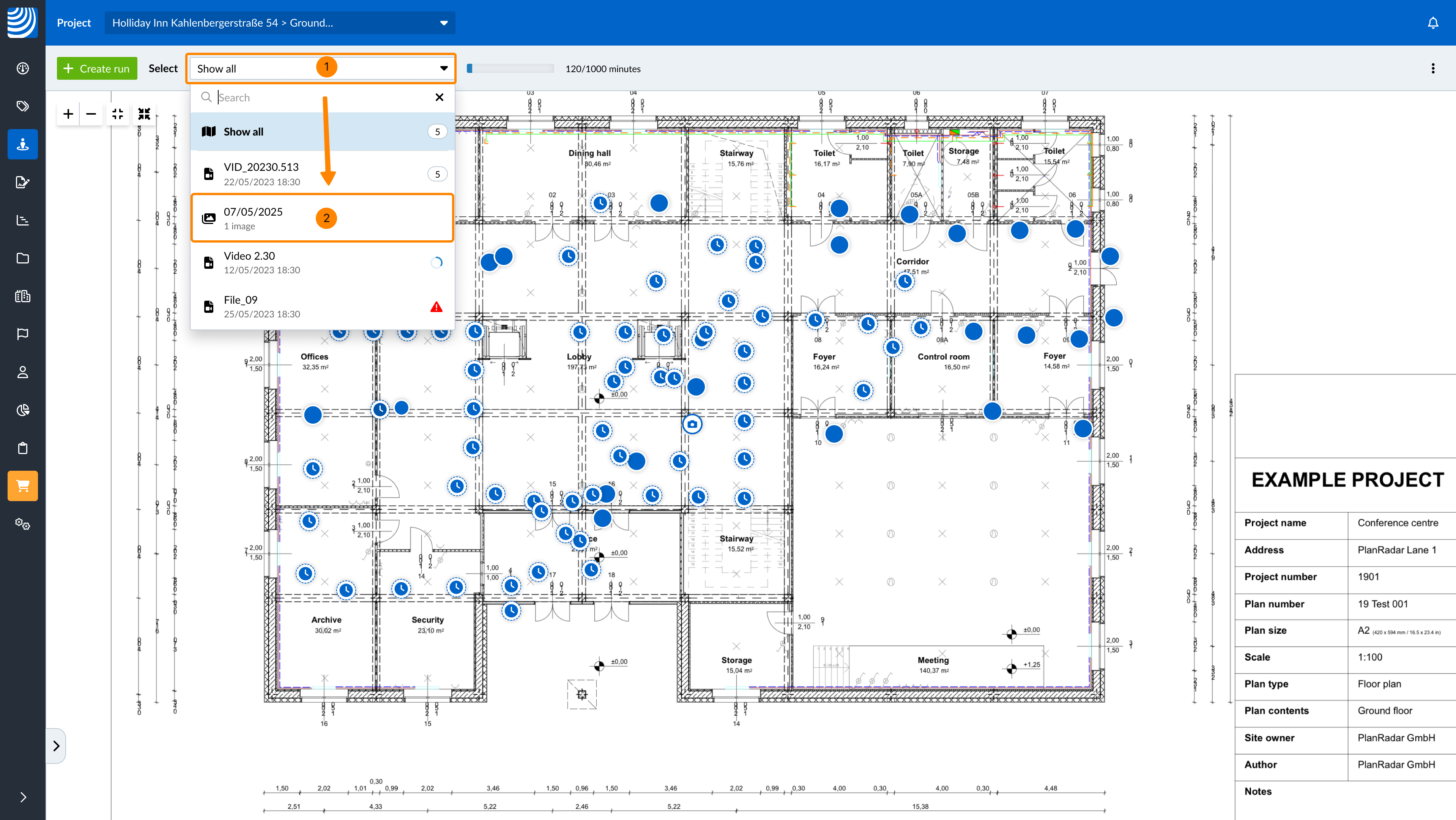This screenshot has height=820, width=1456.
Task: Open the Documents folder icon in sidebar
Action: [23, 258]
